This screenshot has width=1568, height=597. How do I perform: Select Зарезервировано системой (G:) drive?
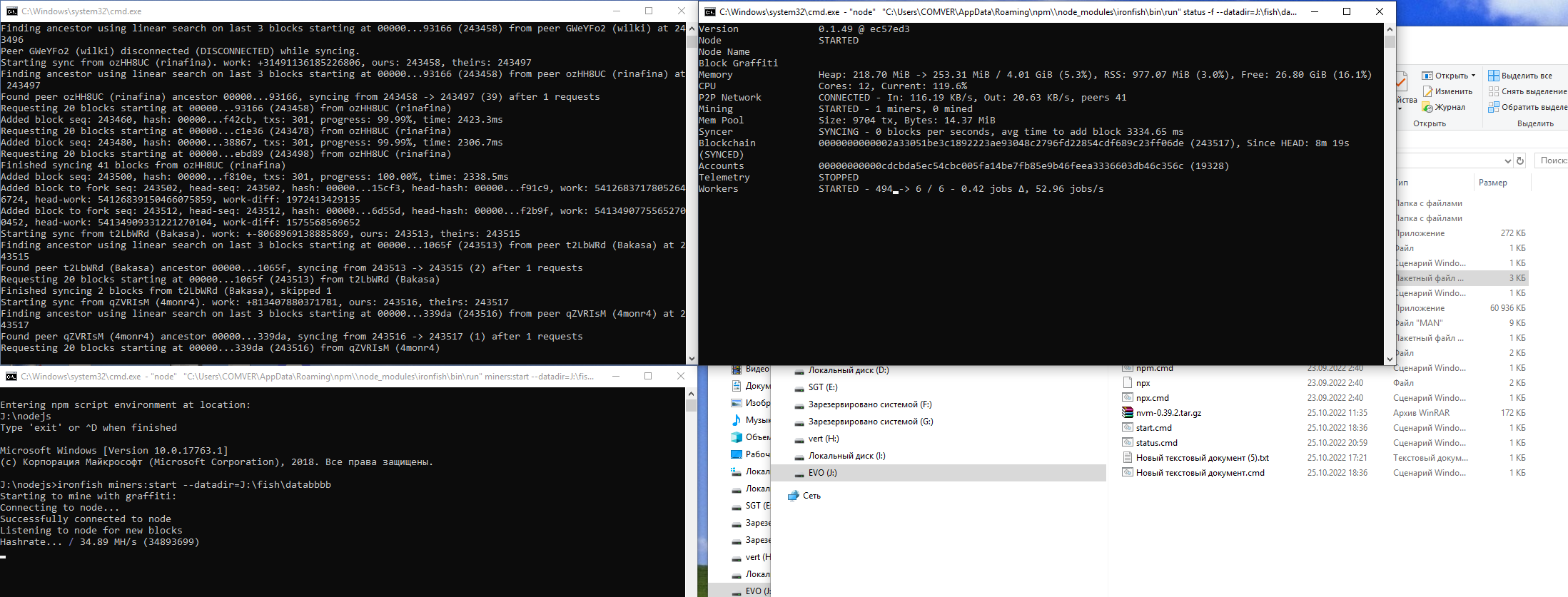click(x=871, y=422)
